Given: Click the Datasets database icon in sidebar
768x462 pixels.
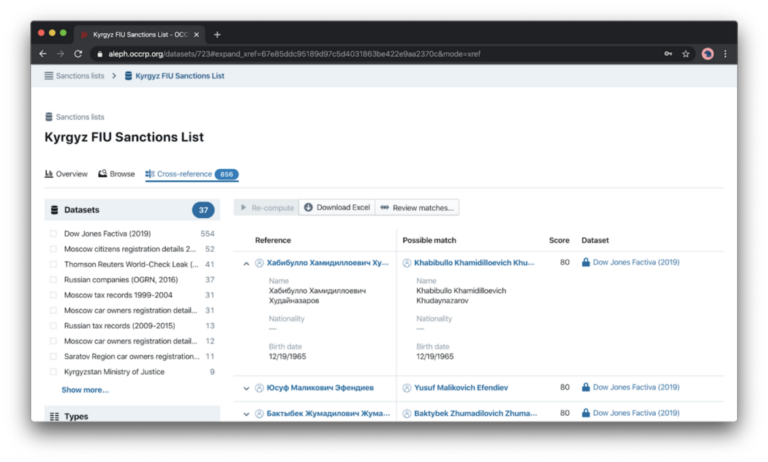Looking at the screenshot, I should tap(54, 210).
